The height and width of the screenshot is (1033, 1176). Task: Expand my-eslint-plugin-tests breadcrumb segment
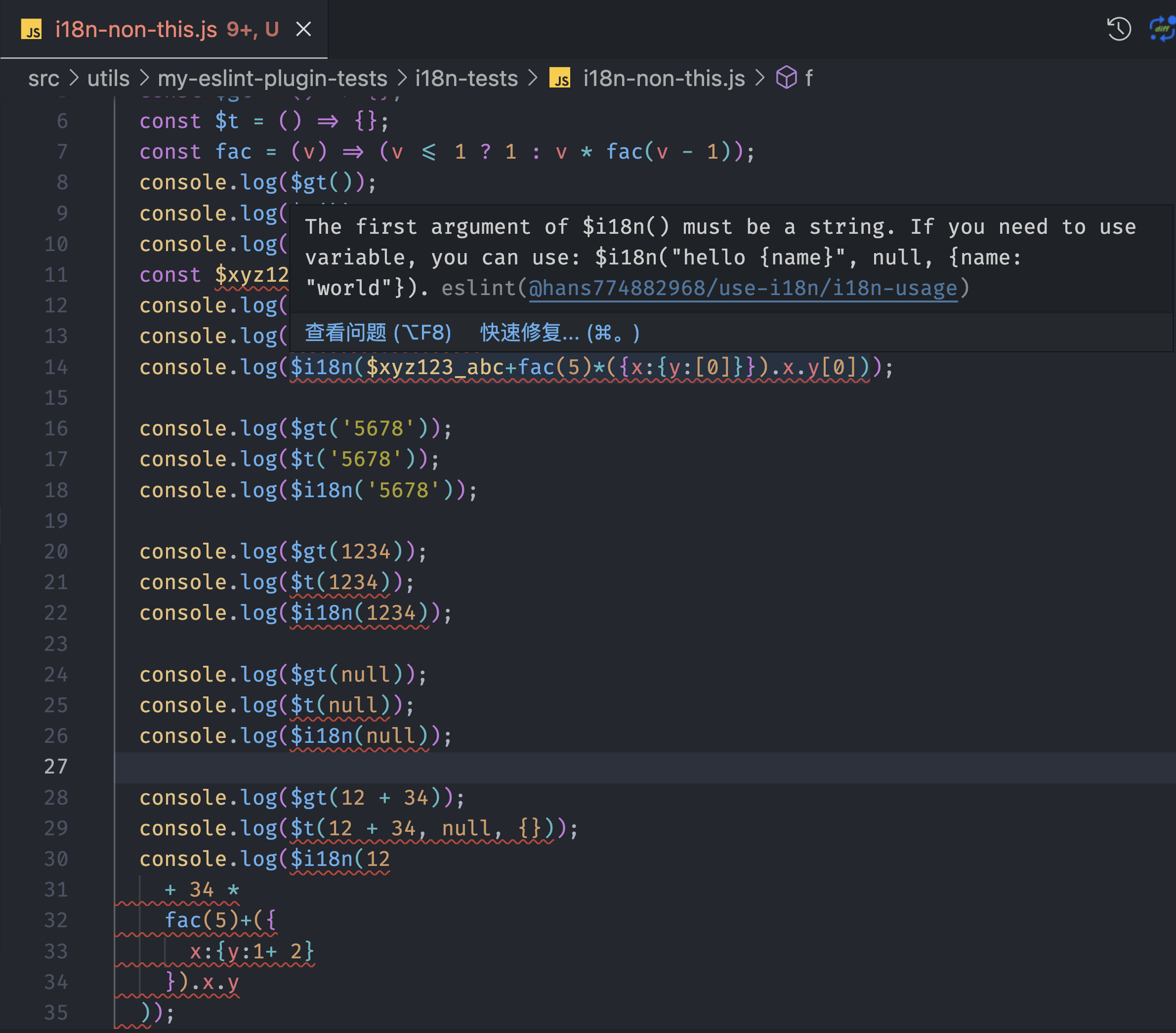(x=272, y=78)
